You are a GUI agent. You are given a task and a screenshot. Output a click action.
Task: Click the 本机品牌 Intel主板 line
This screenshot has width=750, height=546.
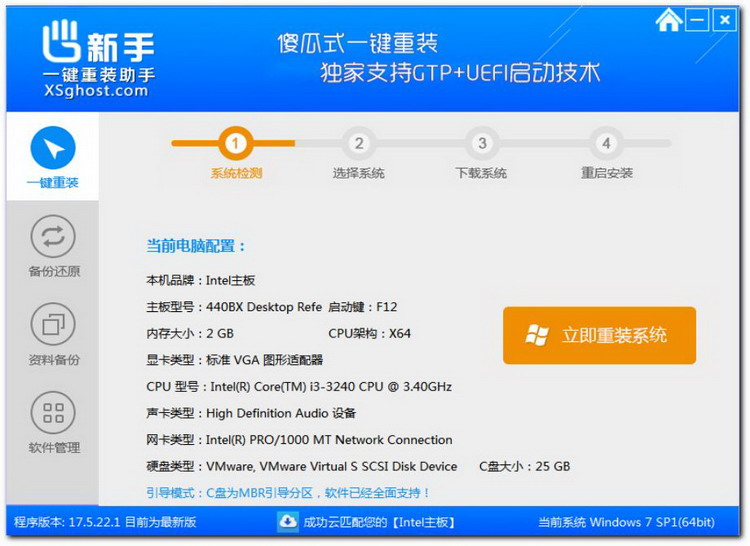click(x=200, y=280)
